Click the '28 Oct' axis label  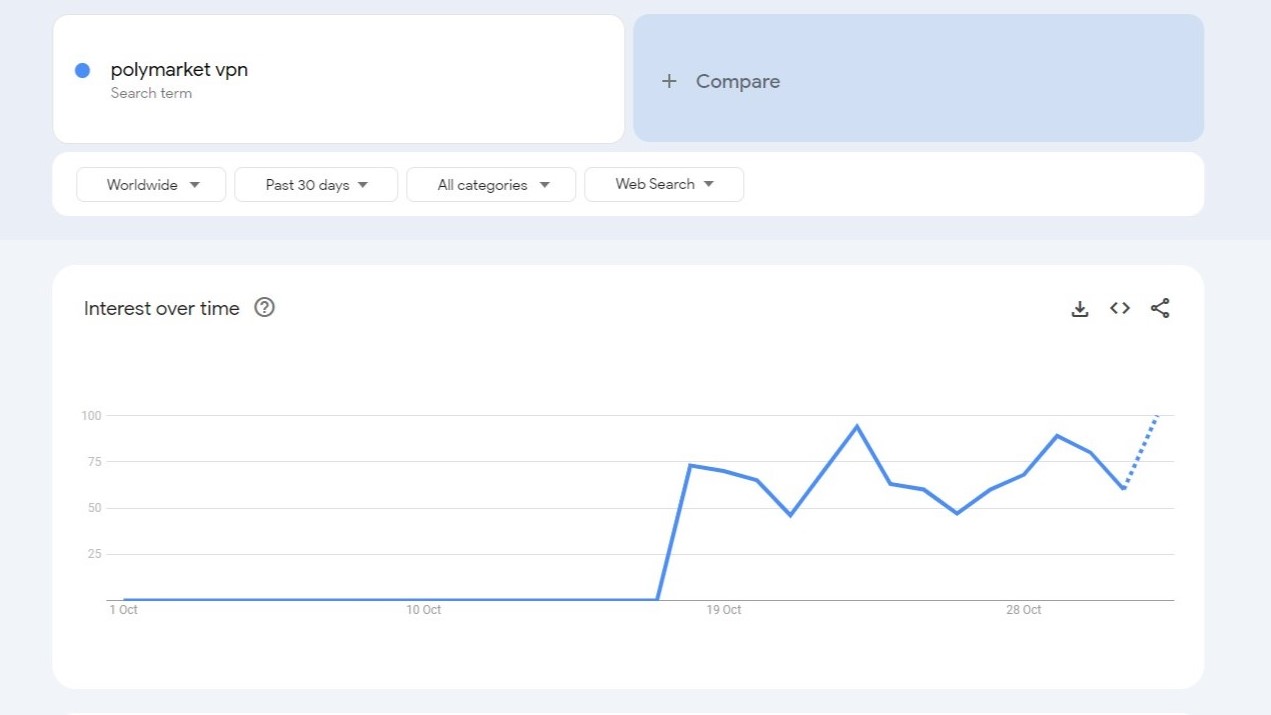pyautogui.click(x=1023, y=610)
